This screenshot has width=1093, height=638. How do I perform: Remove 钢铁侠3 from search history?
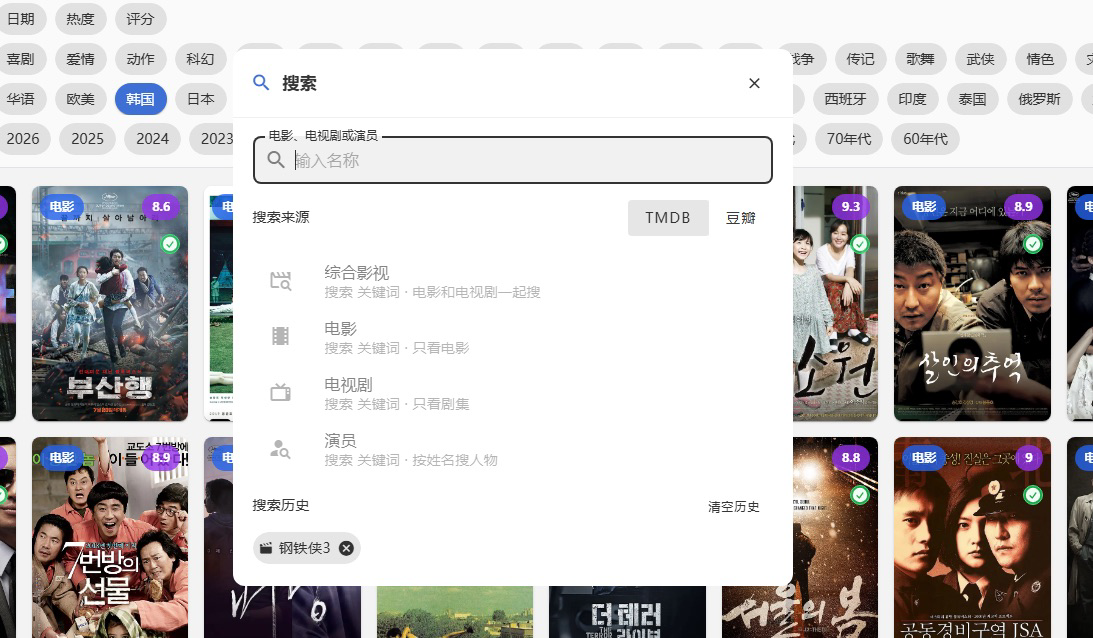point(346,548)
